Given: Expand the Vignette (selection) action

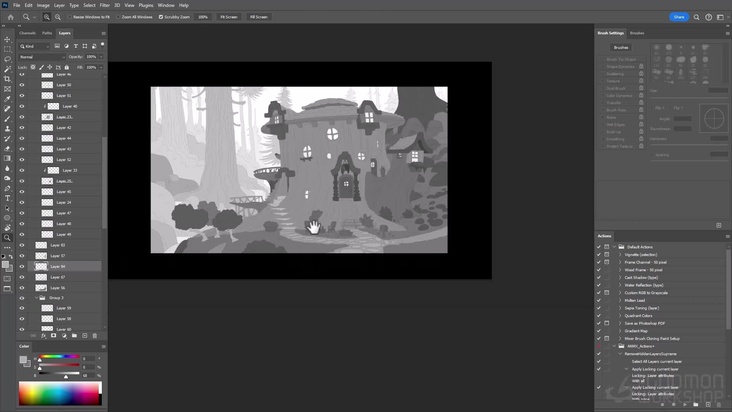Looking at the screenshot, I should (x=620, y=255).
